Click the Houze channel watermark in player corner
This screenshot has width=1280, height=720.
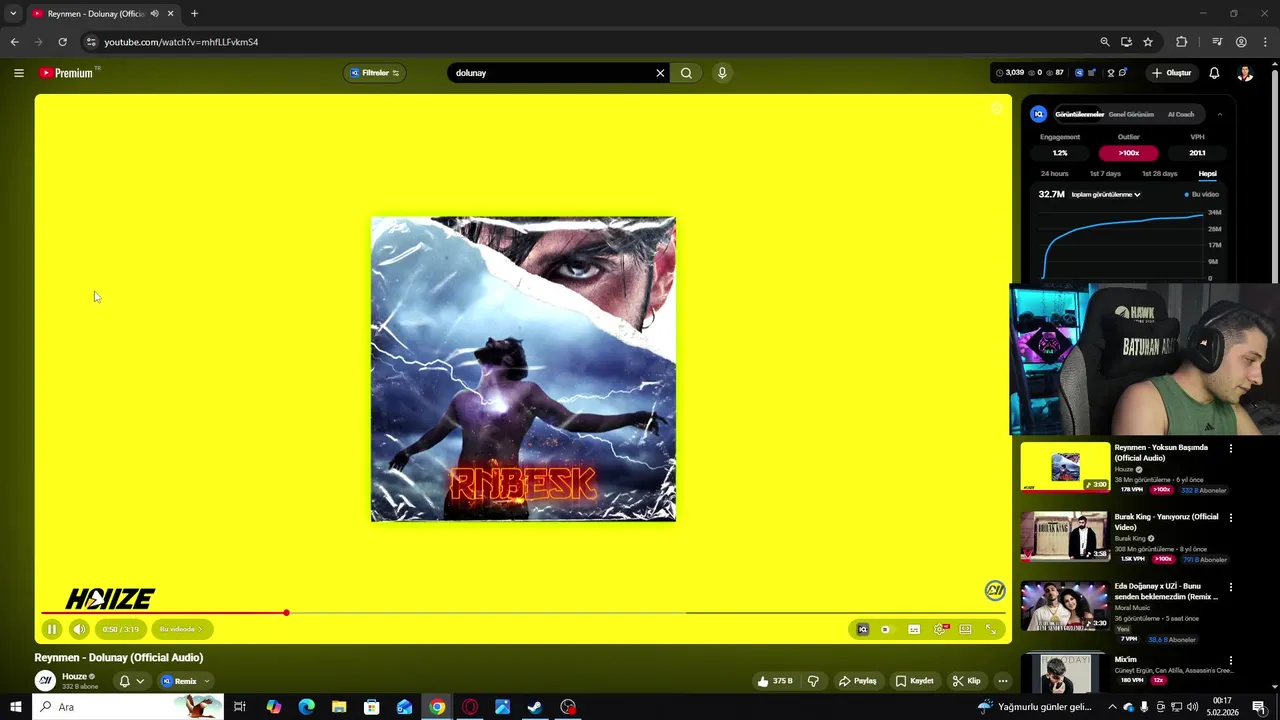pyautogui.click(x=995, y=591)
